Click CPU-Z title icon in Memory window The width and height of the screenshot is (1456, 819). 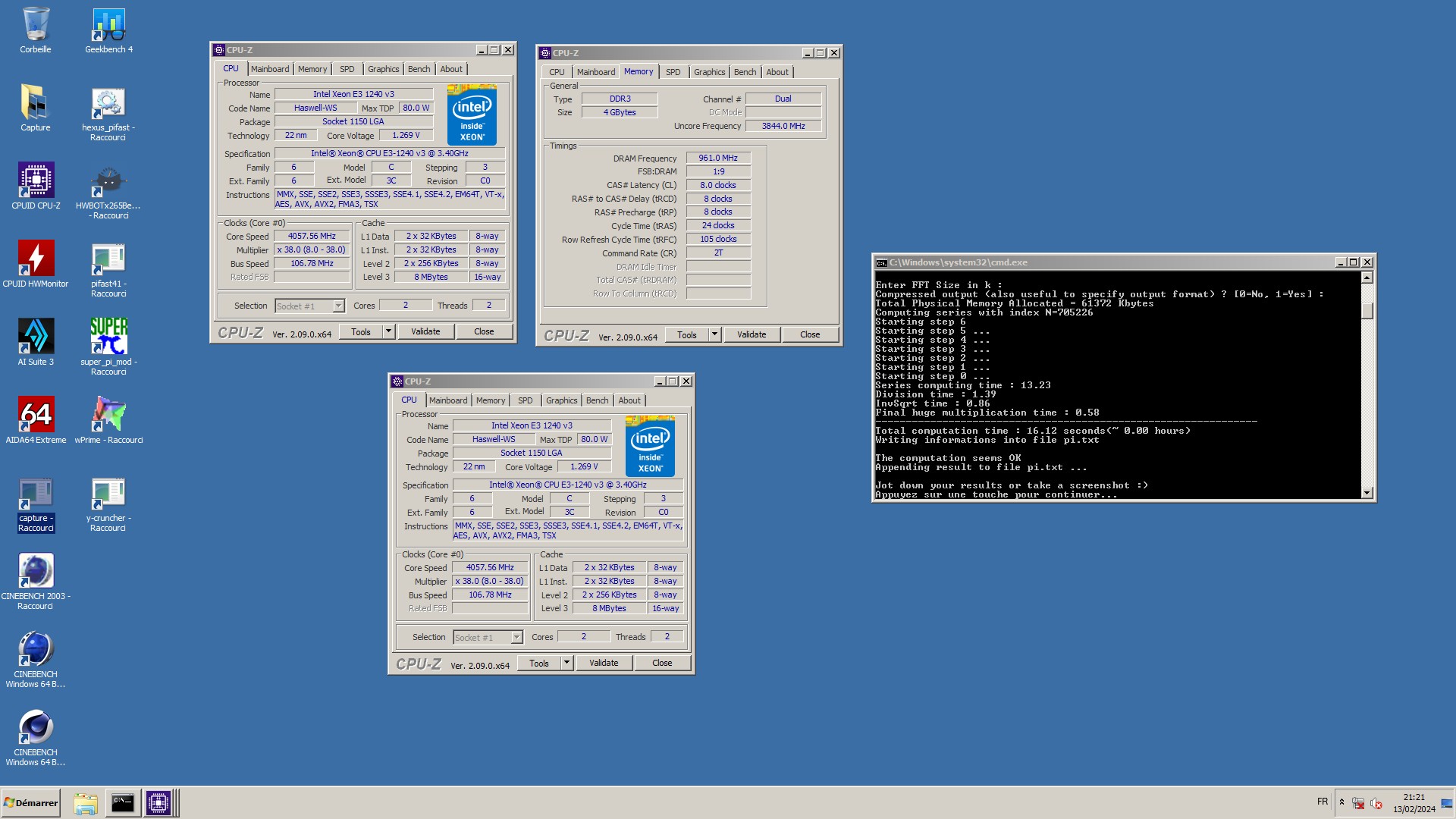[x=544, y=53]
